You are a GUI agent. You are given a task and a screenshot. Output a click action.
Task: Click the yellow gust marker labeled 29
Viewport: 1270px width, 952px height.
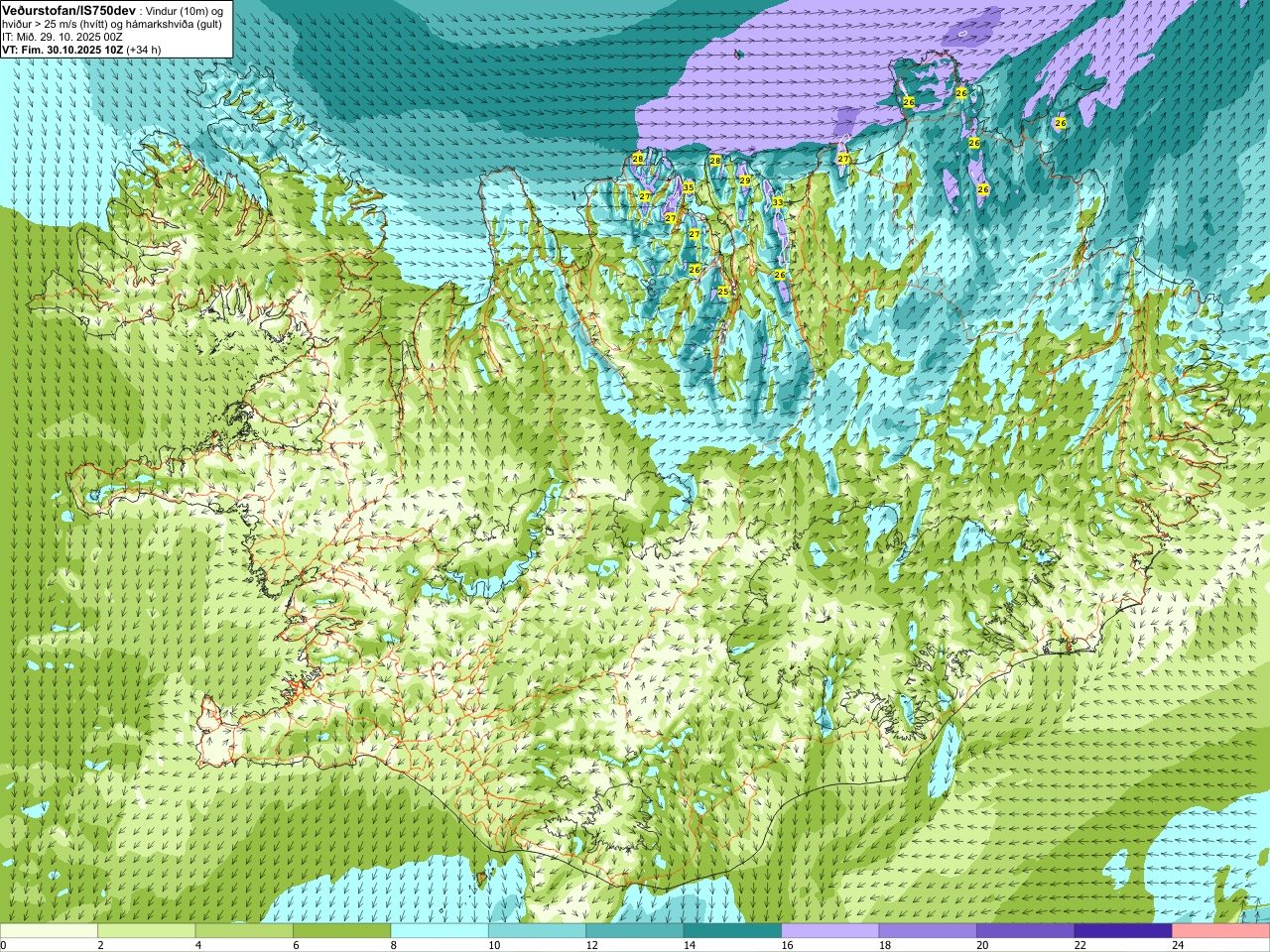pyautogui.click(x=745, y=179)
